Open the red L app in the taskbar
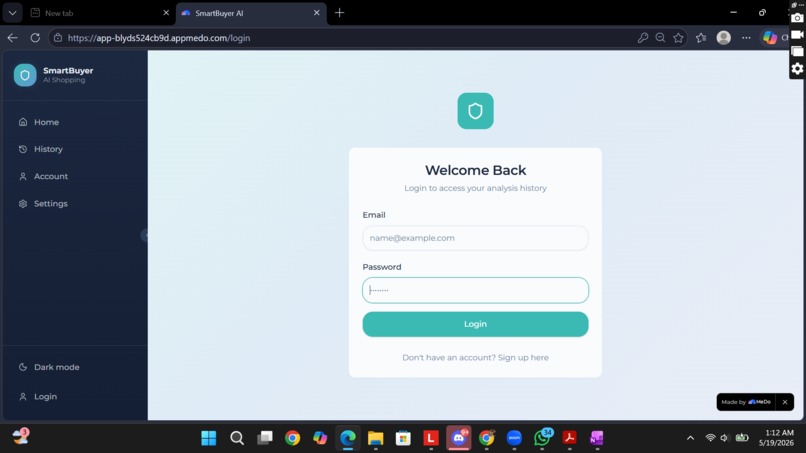 [x=431, y=438]
